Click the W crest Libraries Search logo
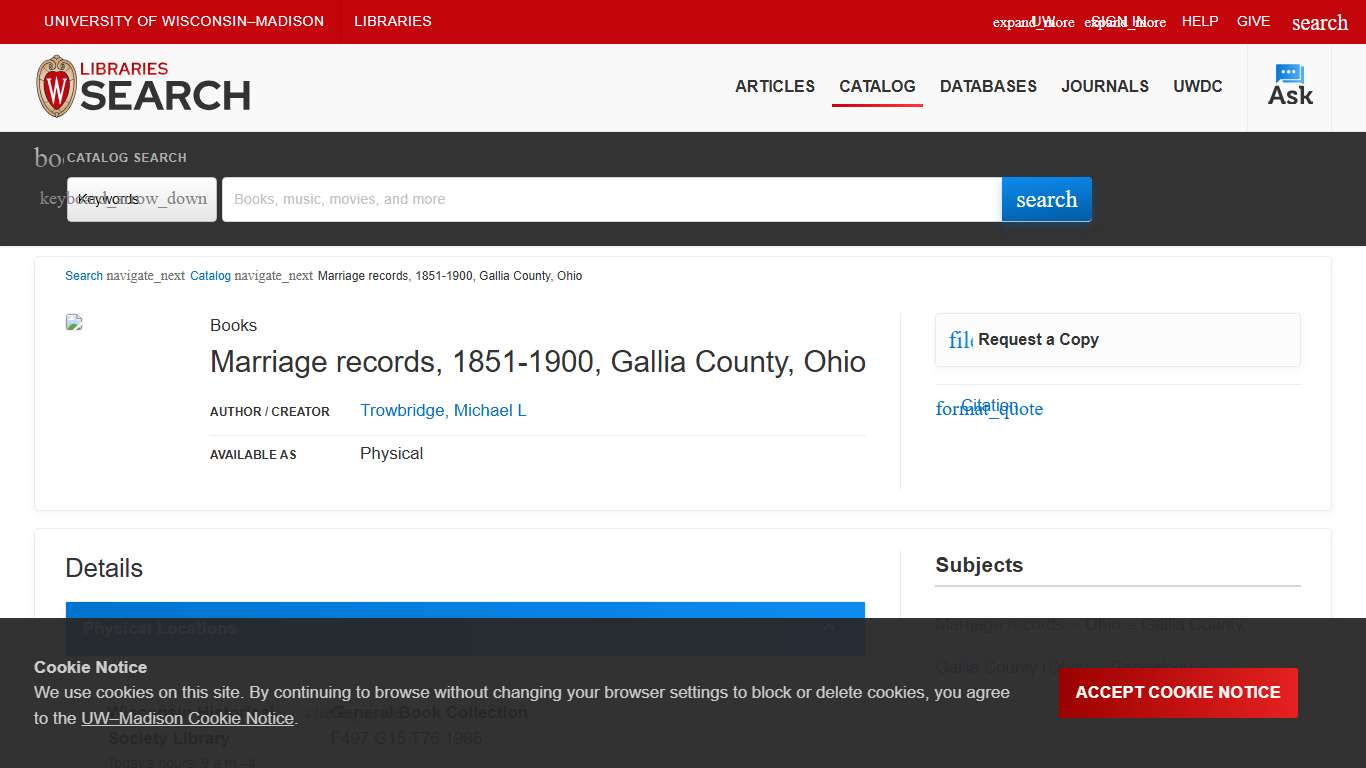Image resolution: width=1366 pixels, height=768 pixels. tap(142, 87)
